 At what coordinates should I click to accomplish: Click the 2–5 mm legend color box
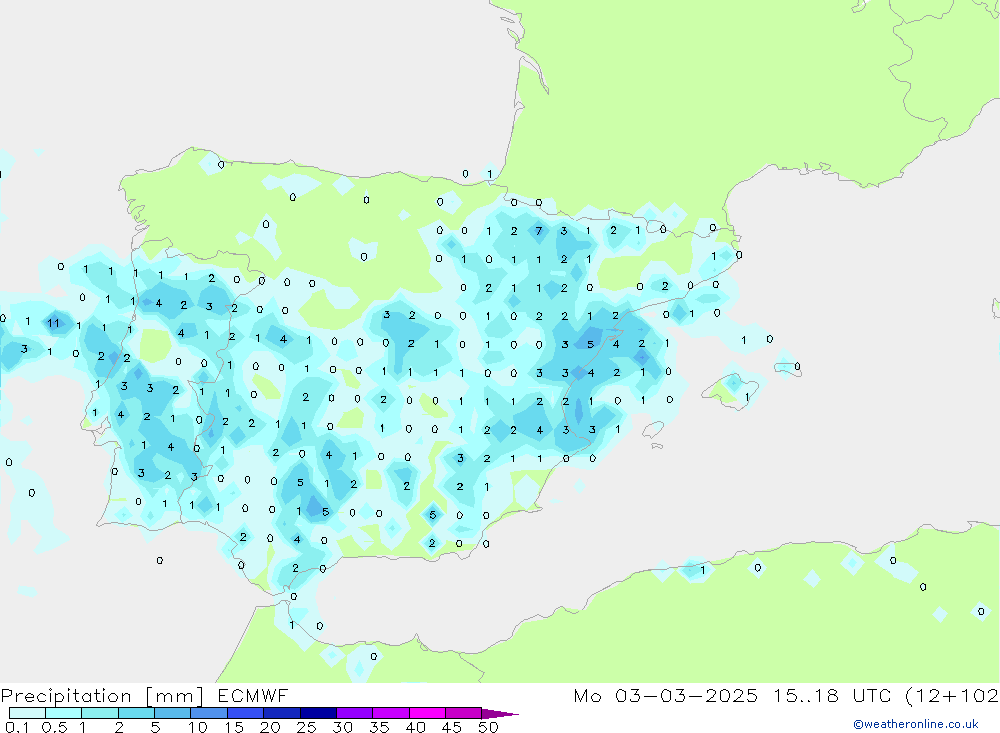pos(136,713)
